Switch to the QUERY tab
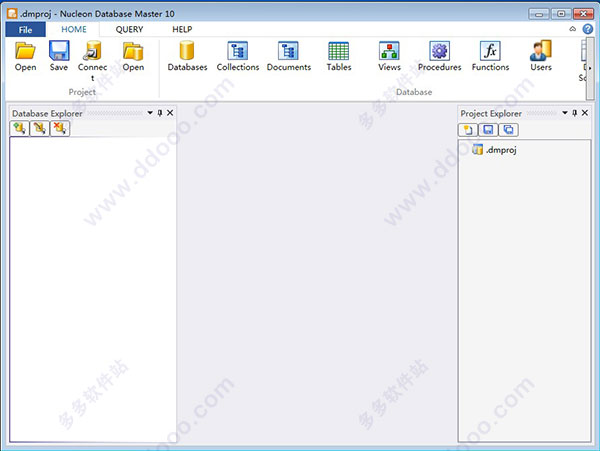The height and width of the screenshot is (451, 600). (129, 29)
